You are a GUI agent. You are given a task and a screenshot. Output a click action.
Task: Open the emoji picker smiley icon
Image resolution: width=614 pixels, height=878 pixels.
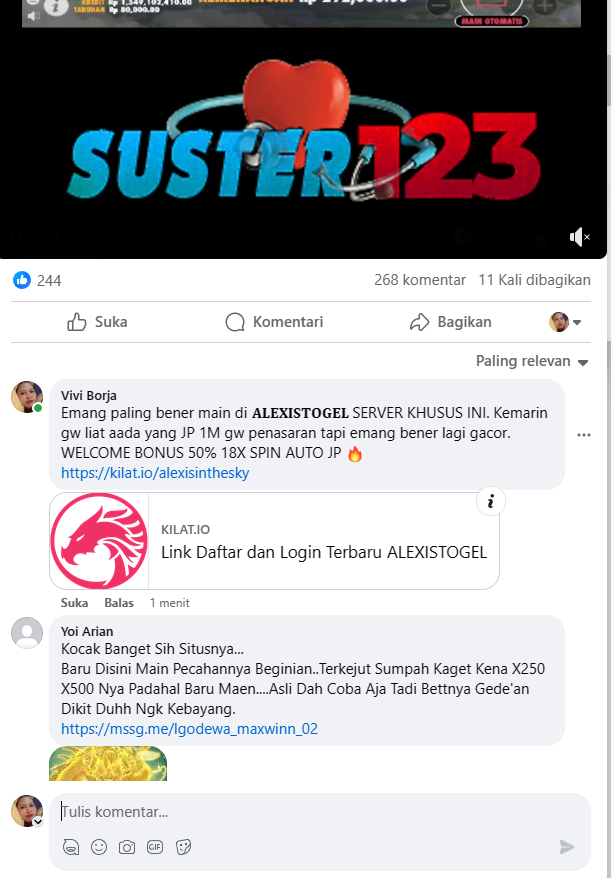coord(99,847)
